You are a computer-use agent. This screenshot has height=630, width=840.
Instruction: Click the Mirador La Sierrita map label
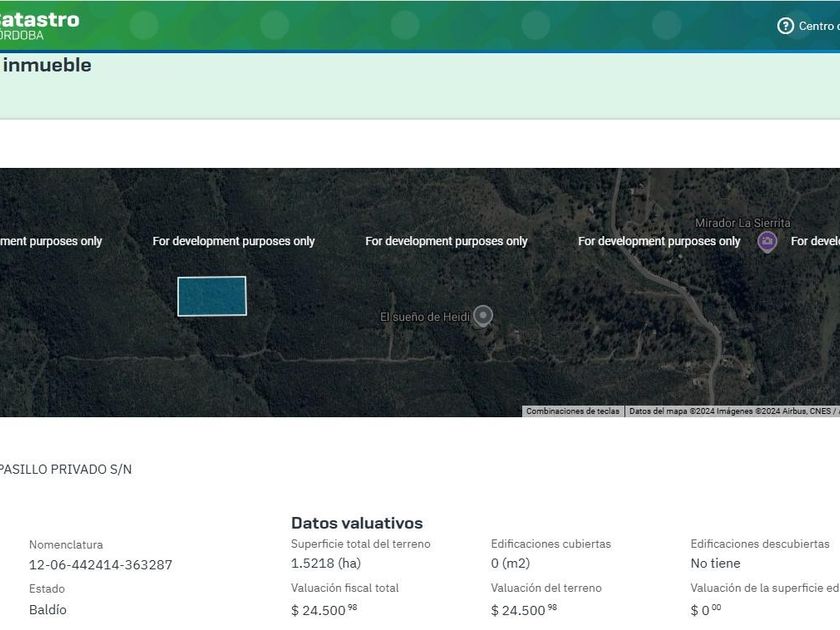click(x=742, y=223)
